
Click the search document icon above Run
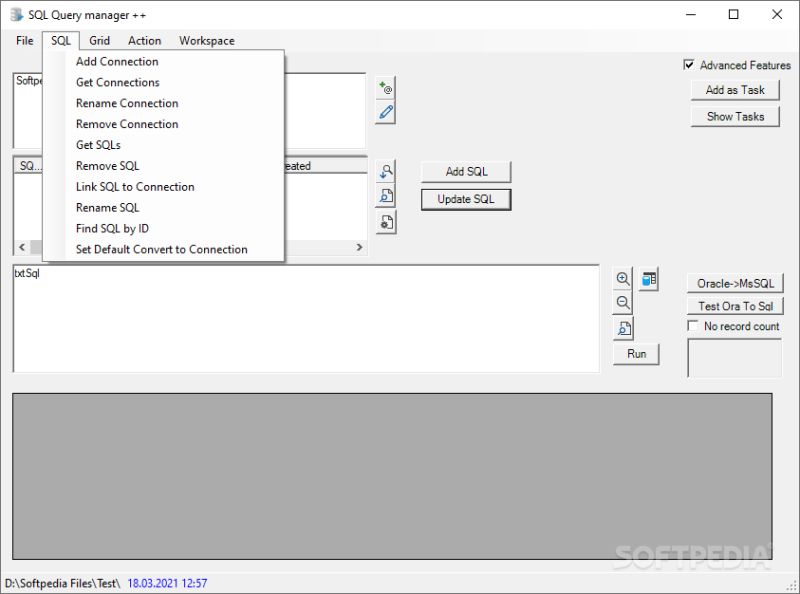623,327
